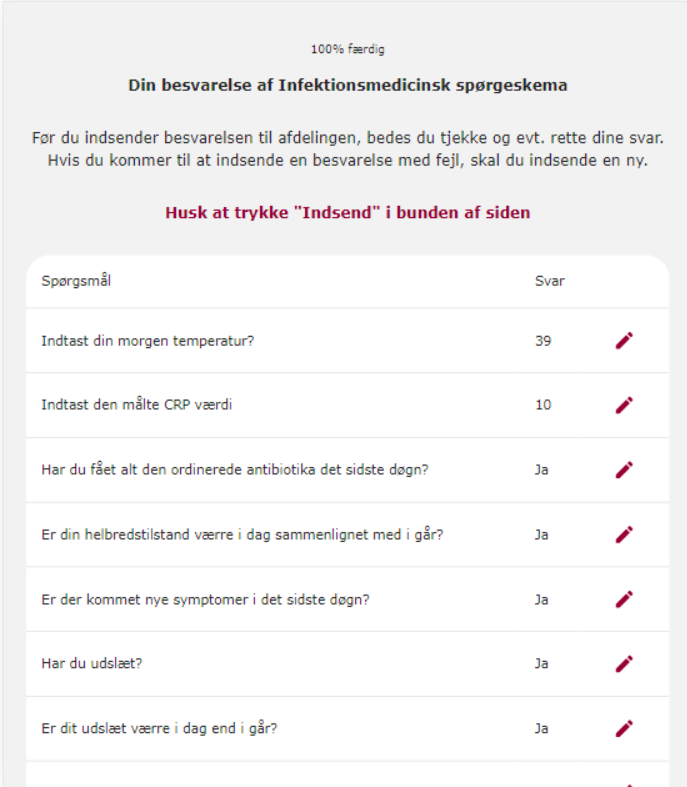Click pencil icon beside 'Har du udslæt?'
Image resolution: width=687 pixels, height=787 pixels.
tap(624, 663)
